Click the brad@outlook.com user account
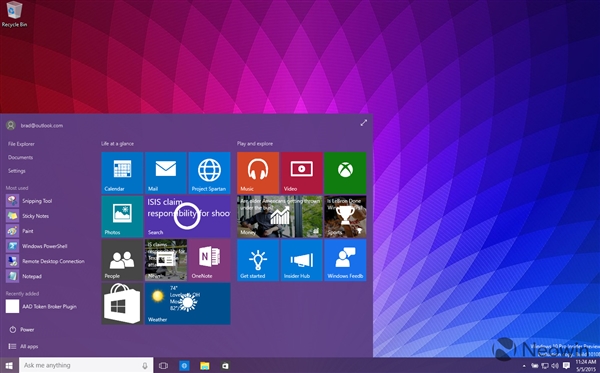Image resolution: width=600 pixels, height=373 pixels. tap(34, 125)
